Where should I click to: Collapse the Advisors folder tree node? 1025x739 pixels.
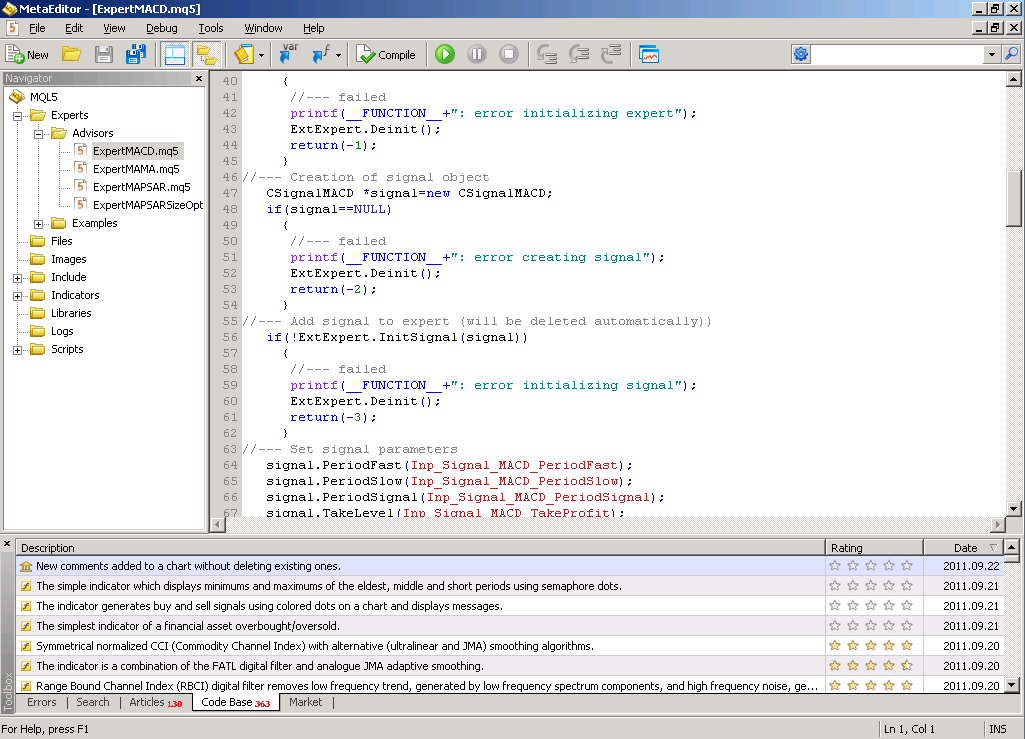tap(39, 133)
